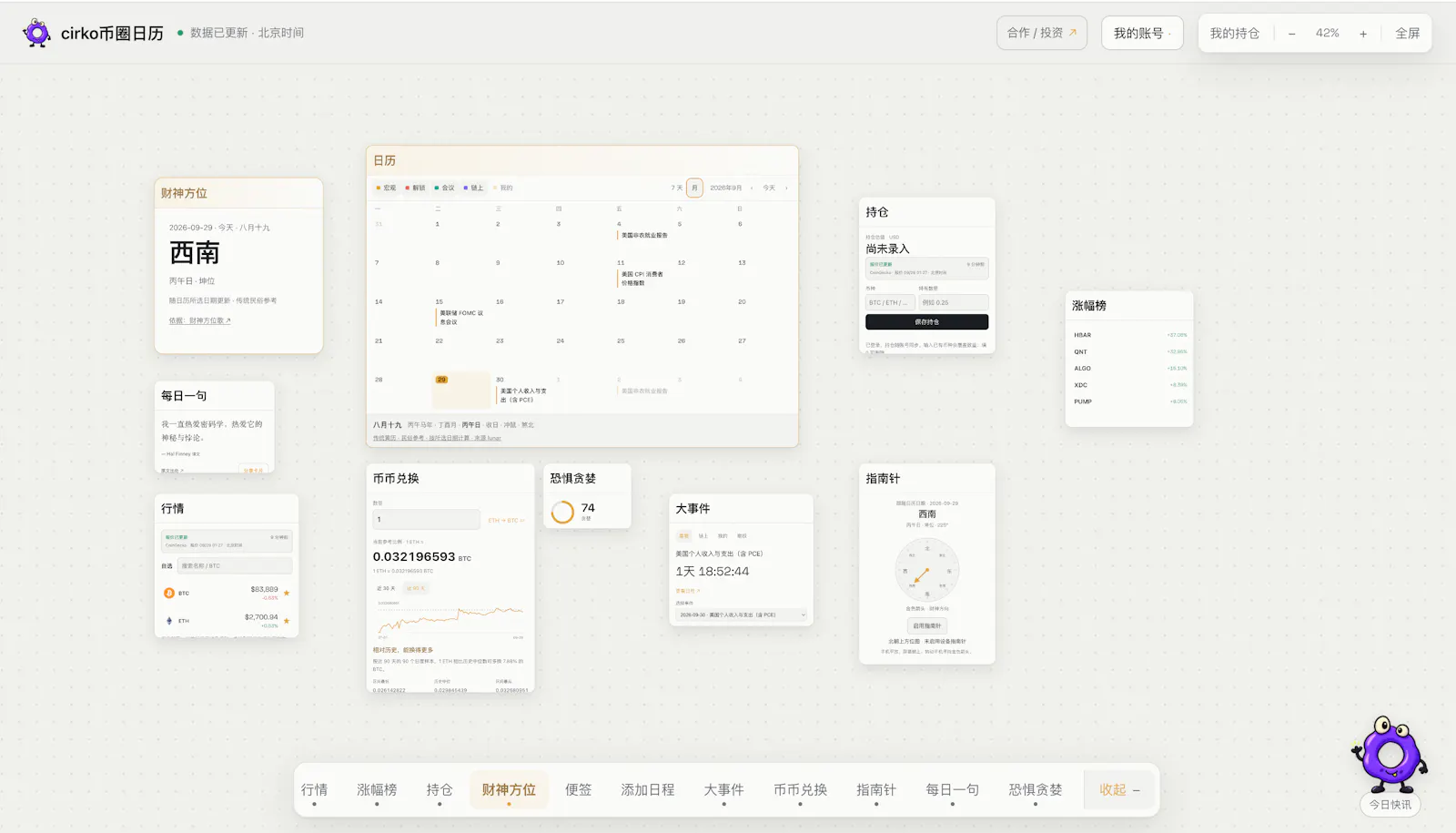
Task: Go to next month arrow in 日历
Action: (x=786, y=188)
